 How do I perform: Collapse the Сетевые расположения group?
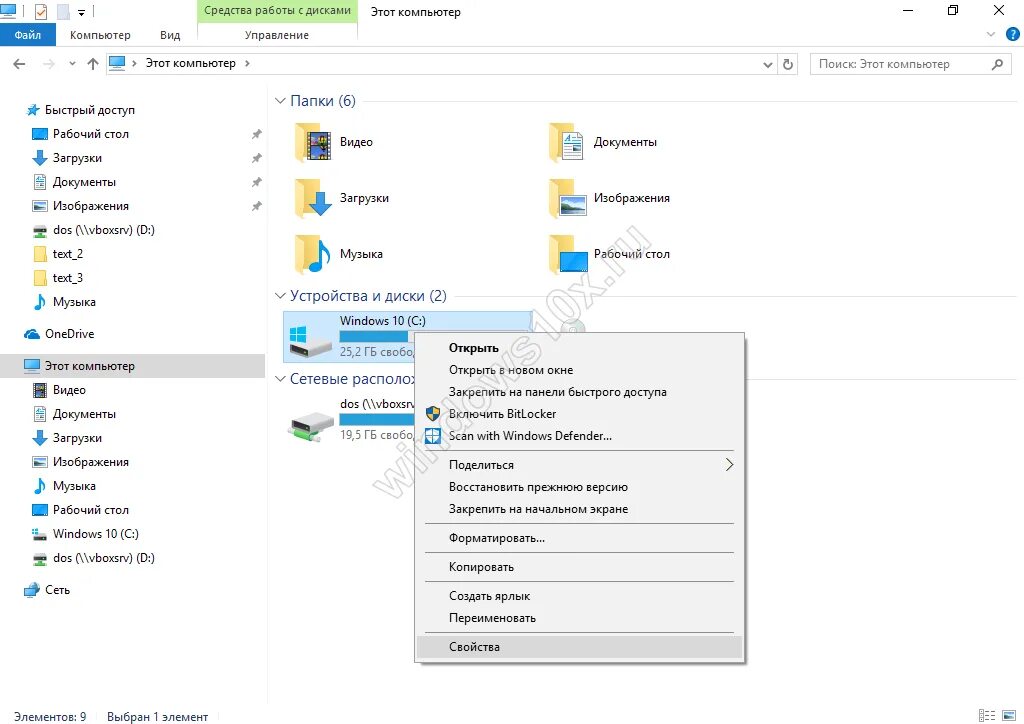coord(280,379)
